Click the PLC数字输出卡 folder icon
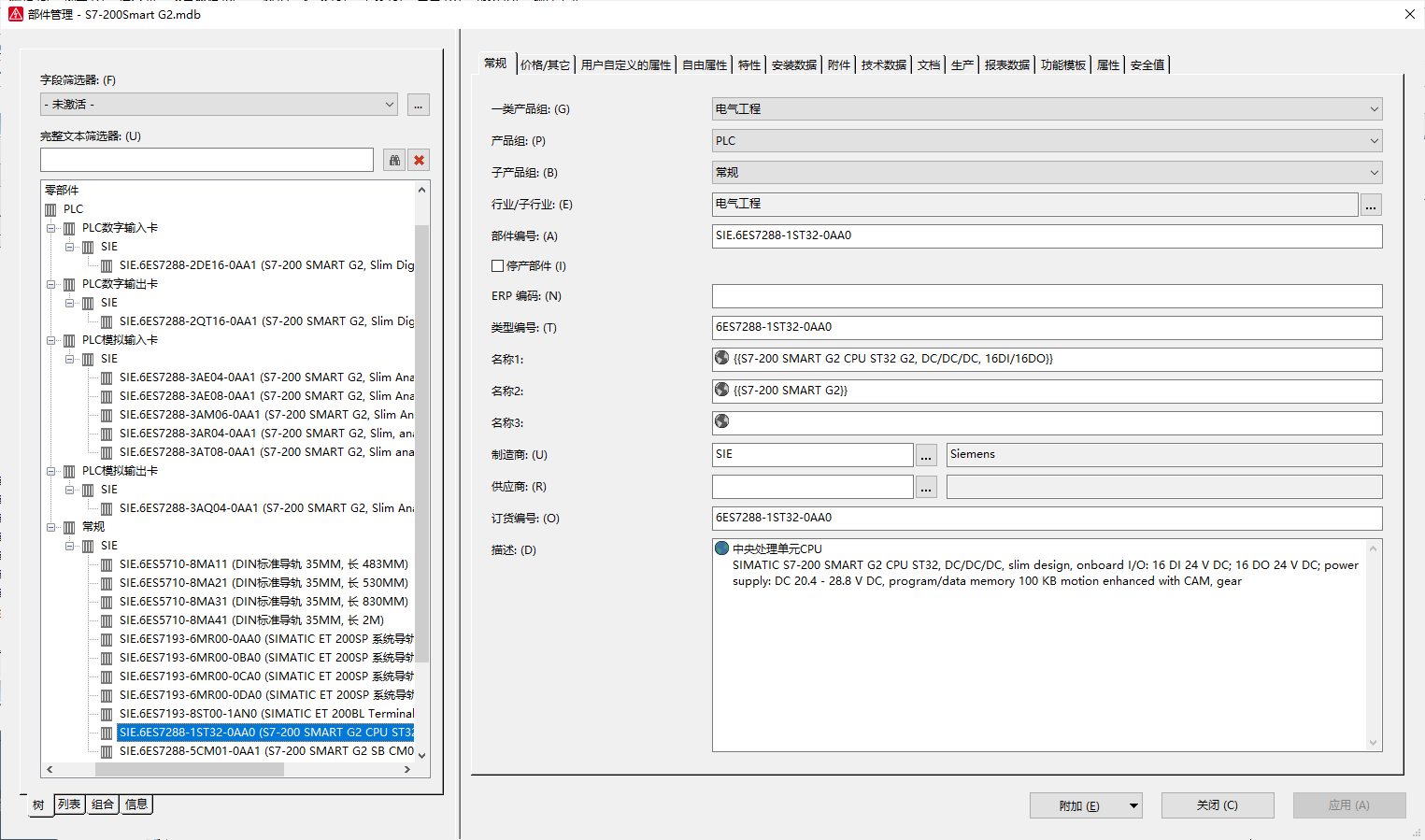1425x840 pixels. click(x=69, y=284)
